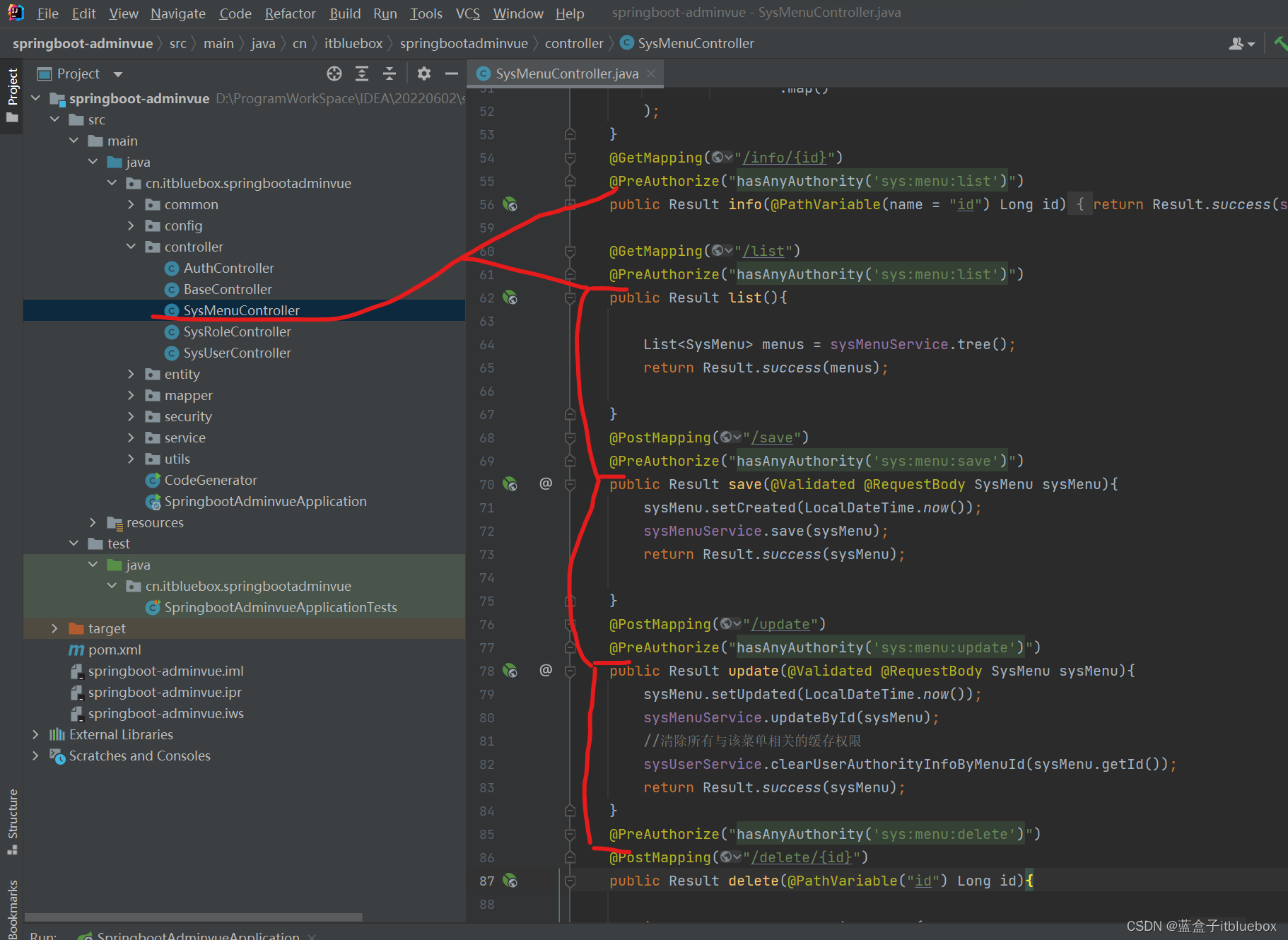
Task: Open the Build menu
Action: tap(345, 13)
